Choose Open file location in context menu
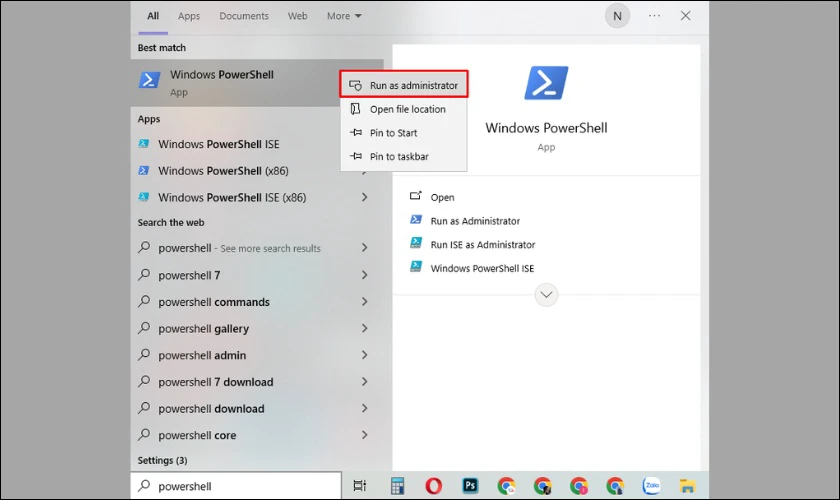Screen dimensions: 840x500 [x=403, y=109]
